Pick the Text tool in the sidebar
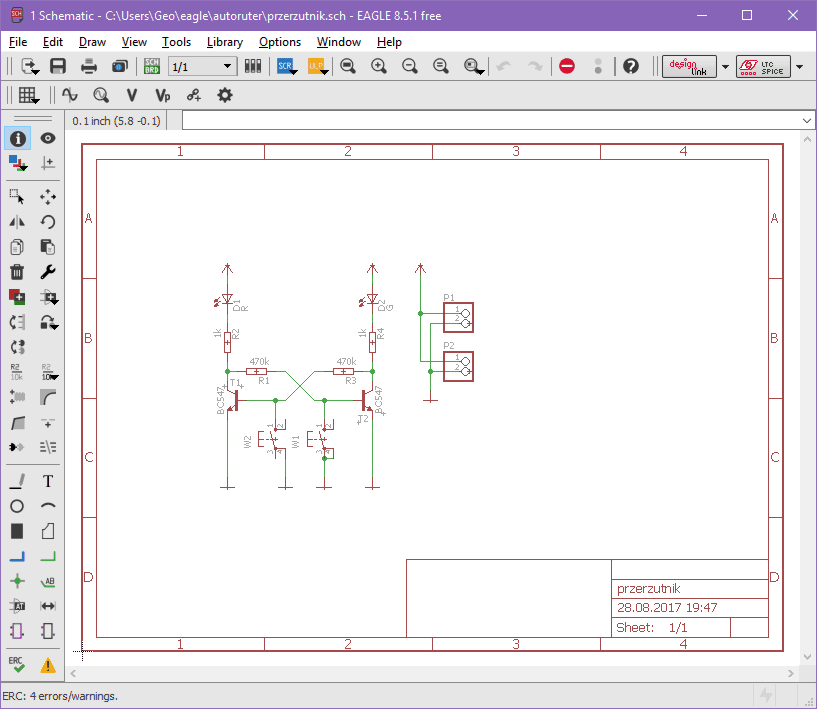Screen dimensions: 817x709 (x=47, y=481)
